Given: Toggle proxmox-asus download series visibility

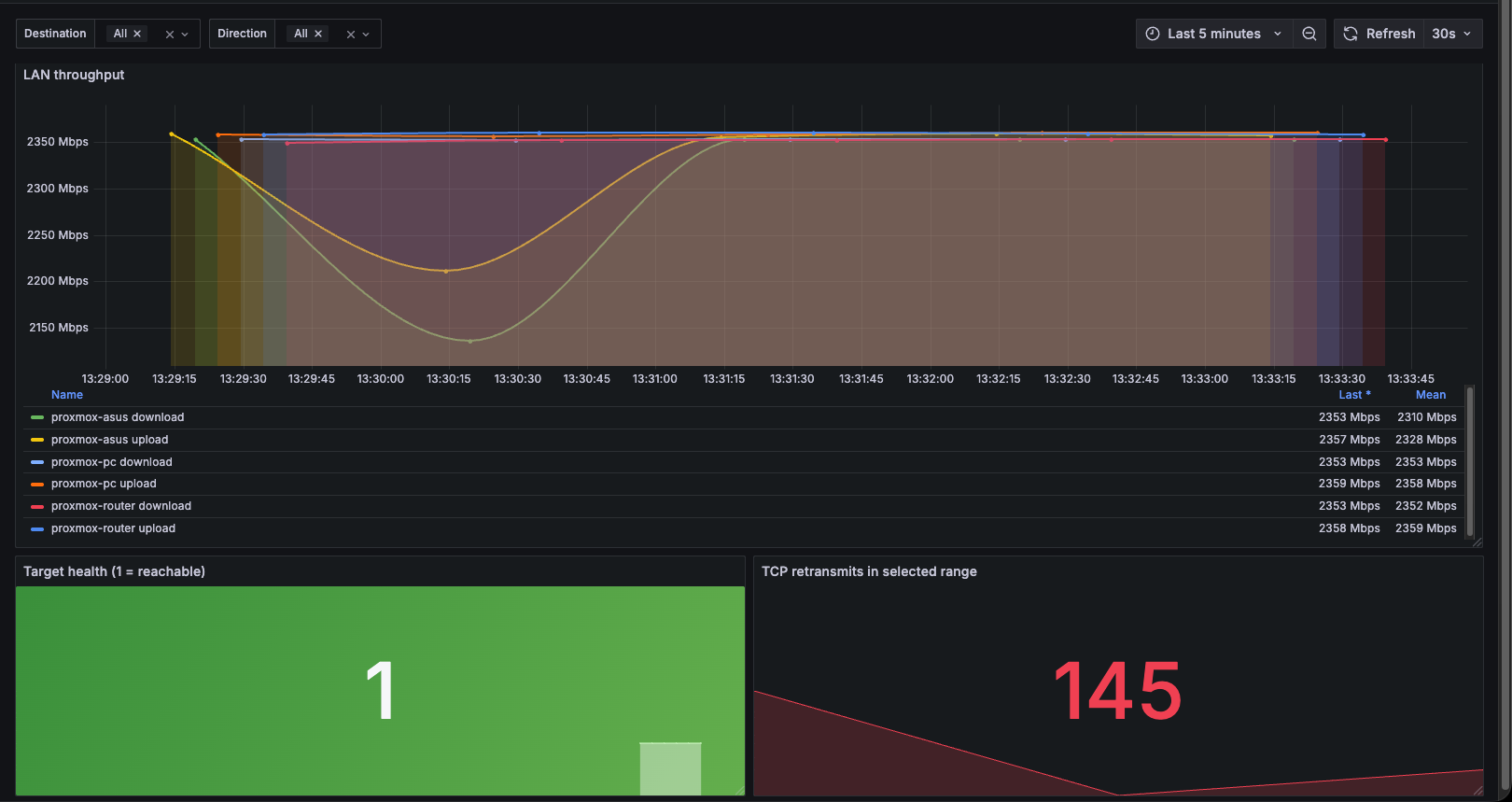Looking at the screenshot, I should (118, 417).
